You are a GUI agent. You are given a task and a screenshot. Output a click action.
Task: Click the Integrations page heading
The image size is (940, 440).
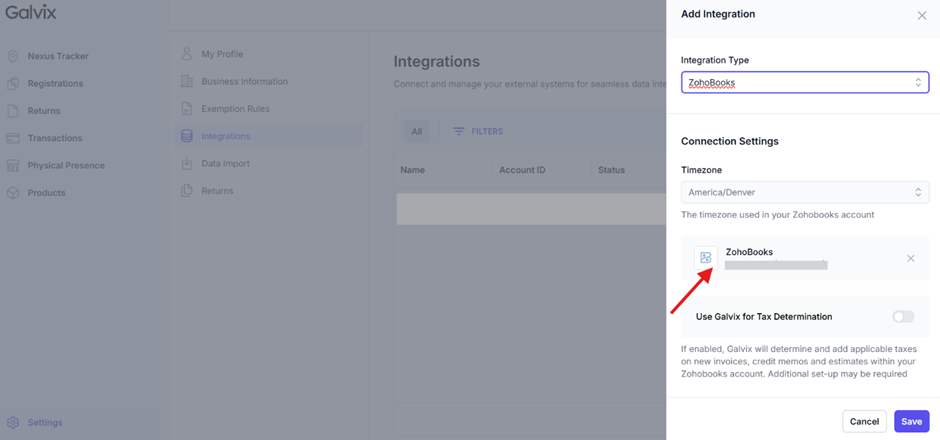[x=437, y=61]
